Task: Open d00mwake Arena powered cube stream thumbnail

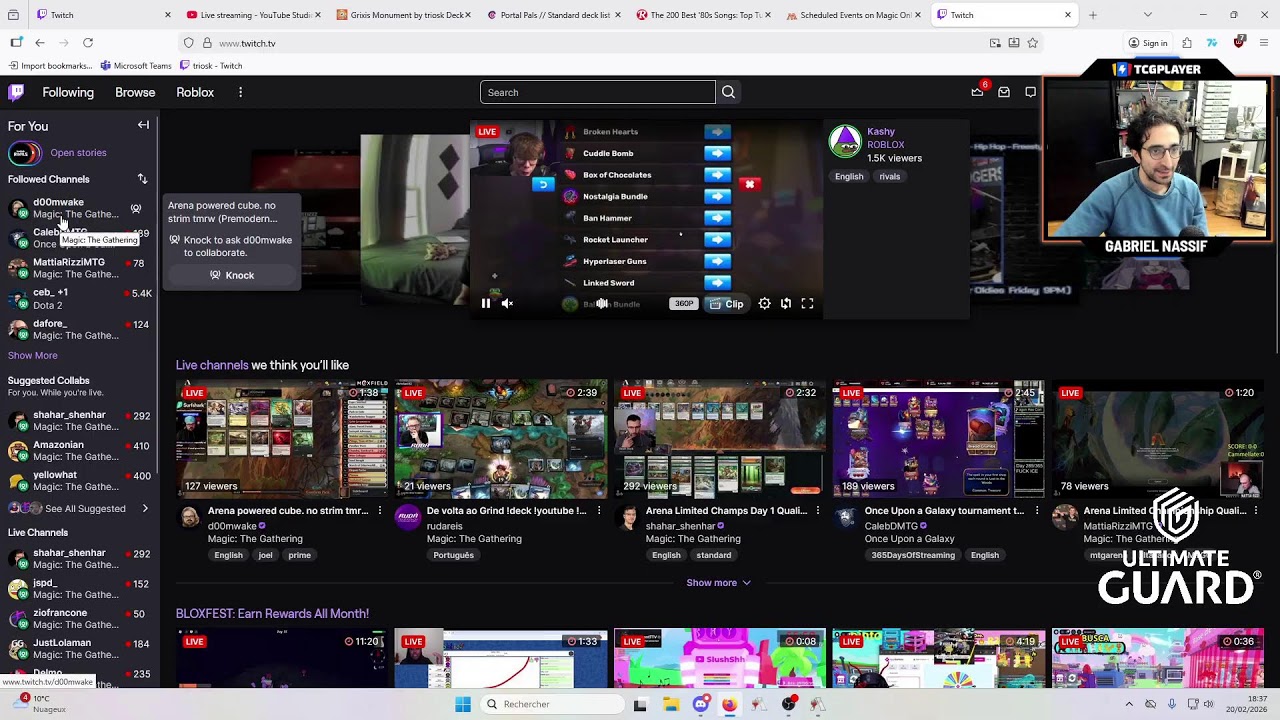Action: pos(282,438)
